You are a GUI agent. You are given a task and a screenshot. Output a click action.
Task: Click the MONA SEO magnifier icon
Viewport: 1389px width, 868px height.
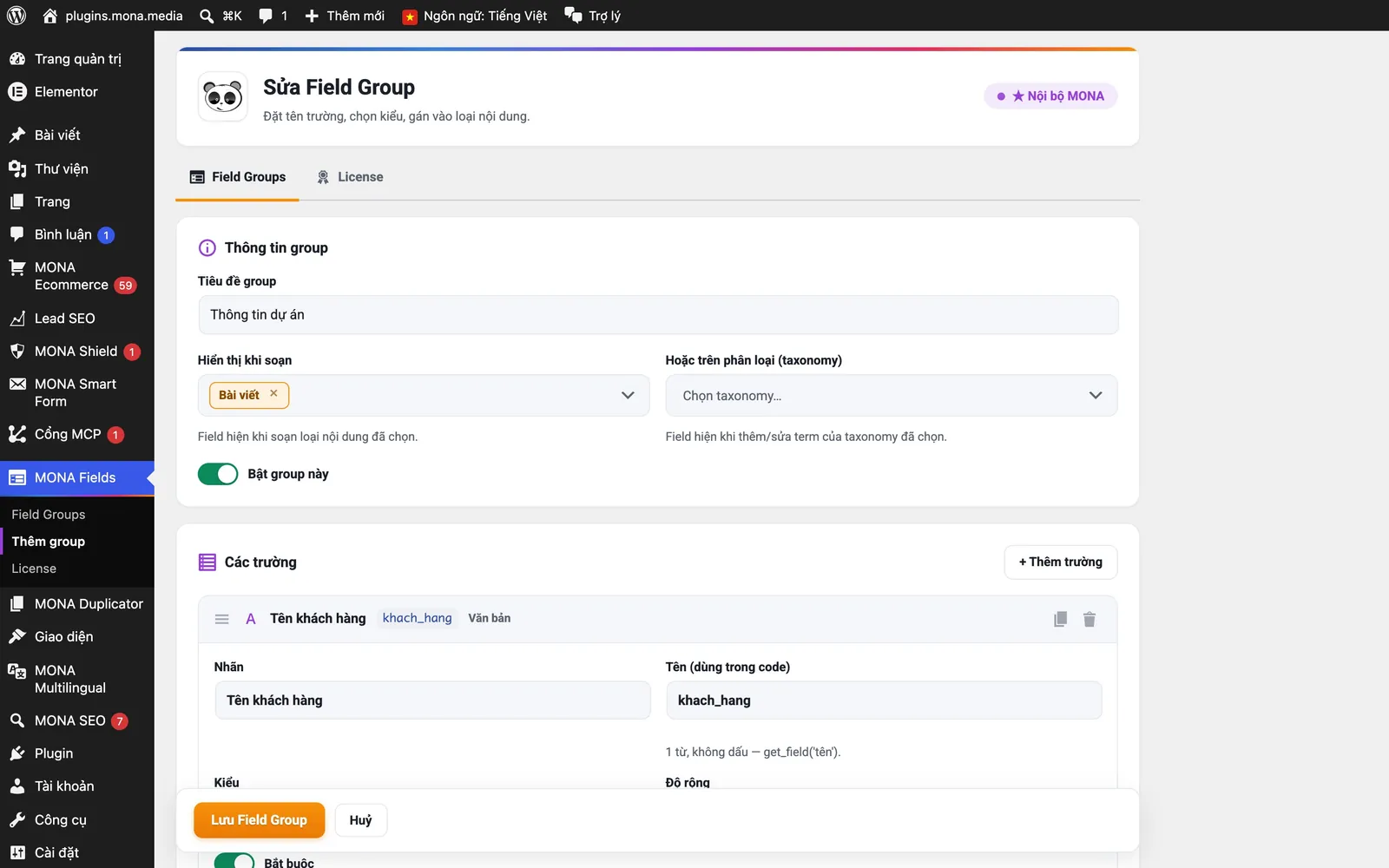(x=17, y=720)
